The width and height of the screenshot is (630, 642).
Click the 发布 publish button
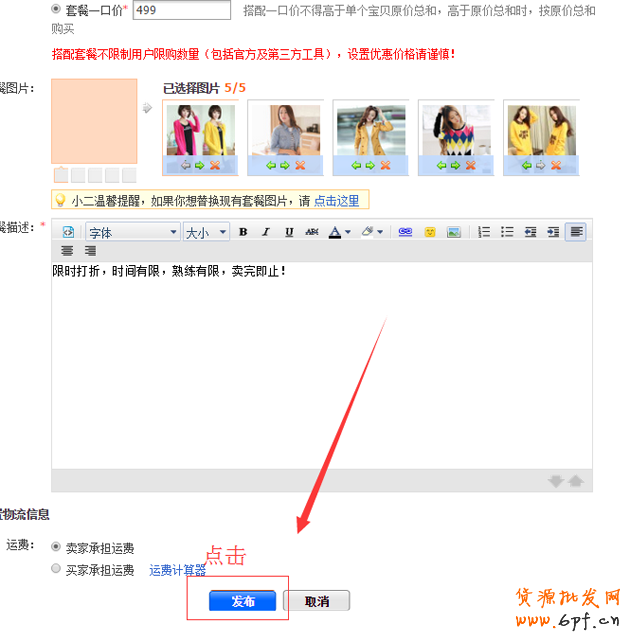(242, 601)
